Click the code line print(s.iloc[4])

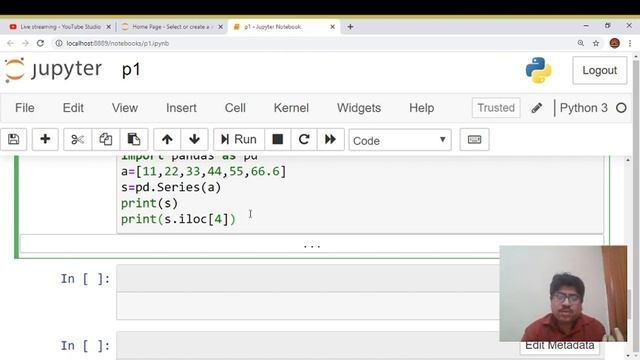click(178, 219)
